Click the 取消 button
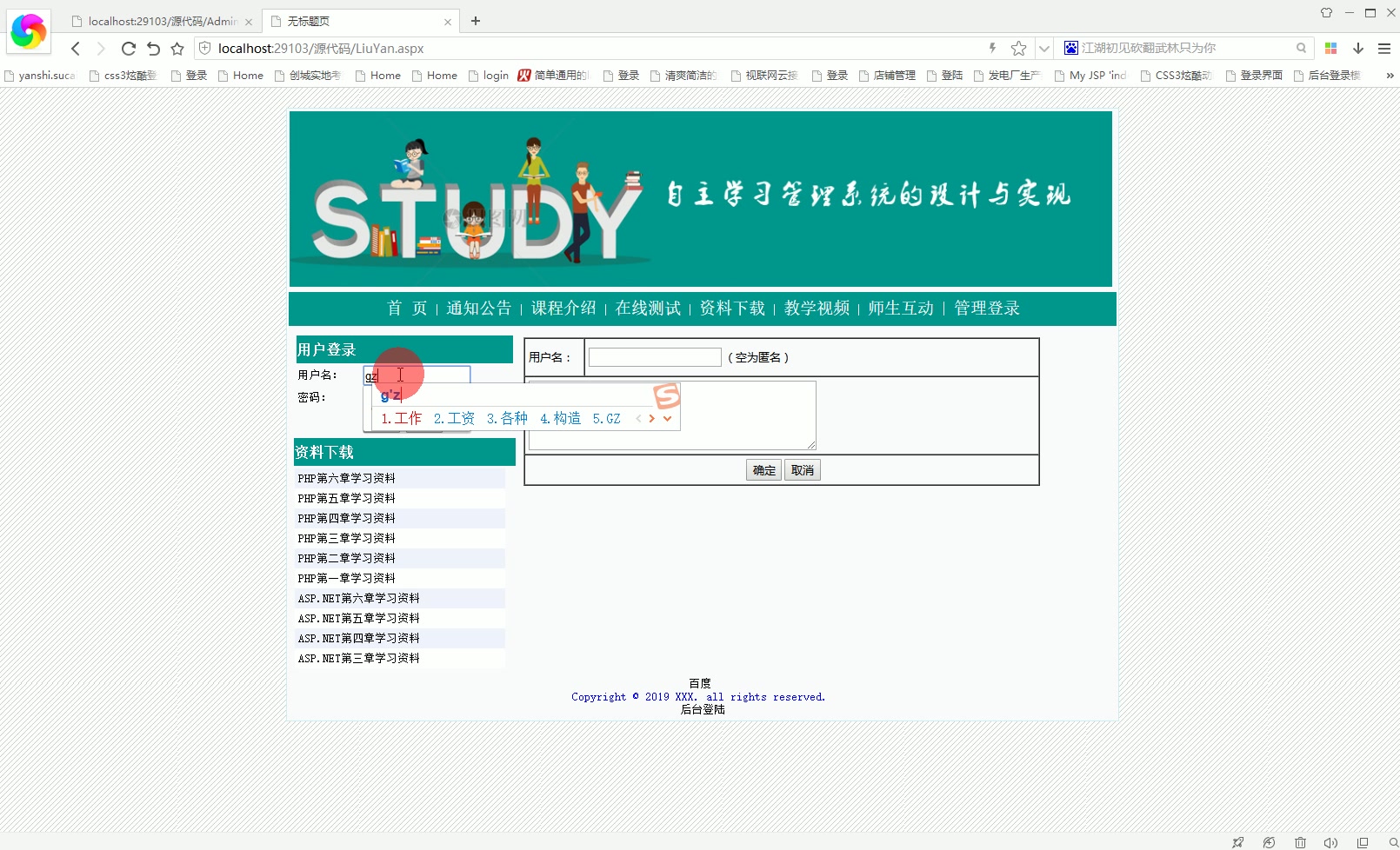Image resolution: width=1400 pixels, height=850 pixels. [x=803, y=470]
